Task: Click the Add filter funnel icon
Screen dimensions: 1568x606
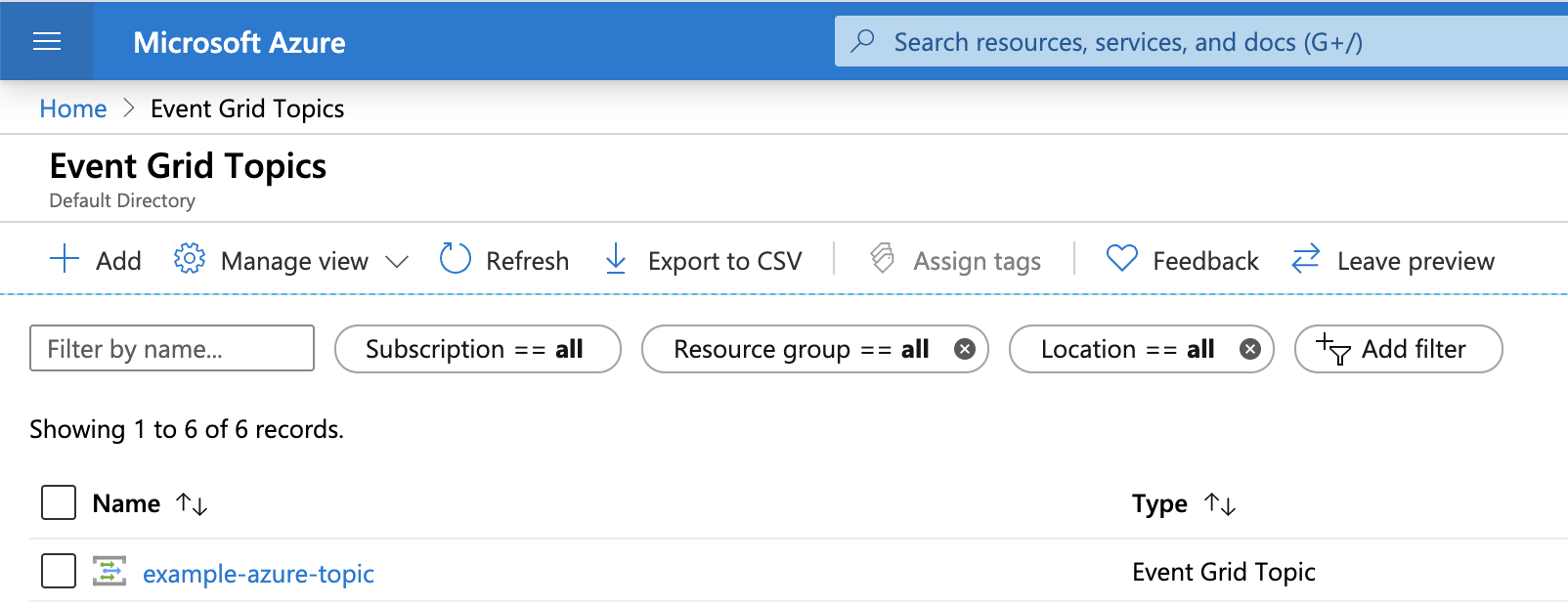Action: click(1333, 349)
